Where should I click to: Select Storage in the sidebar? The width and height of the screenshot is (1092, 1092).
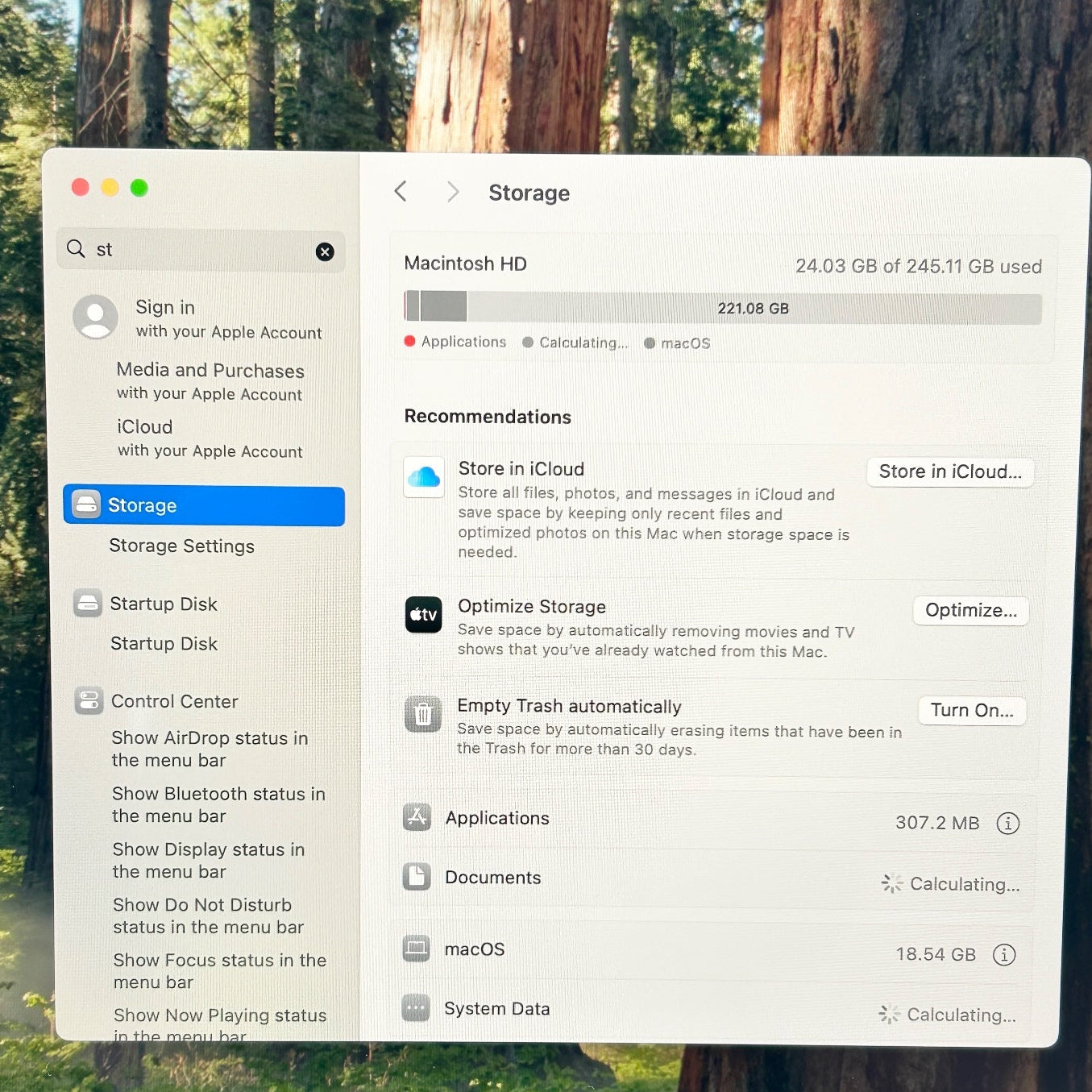pyautogui.click(x=204, y=505)
